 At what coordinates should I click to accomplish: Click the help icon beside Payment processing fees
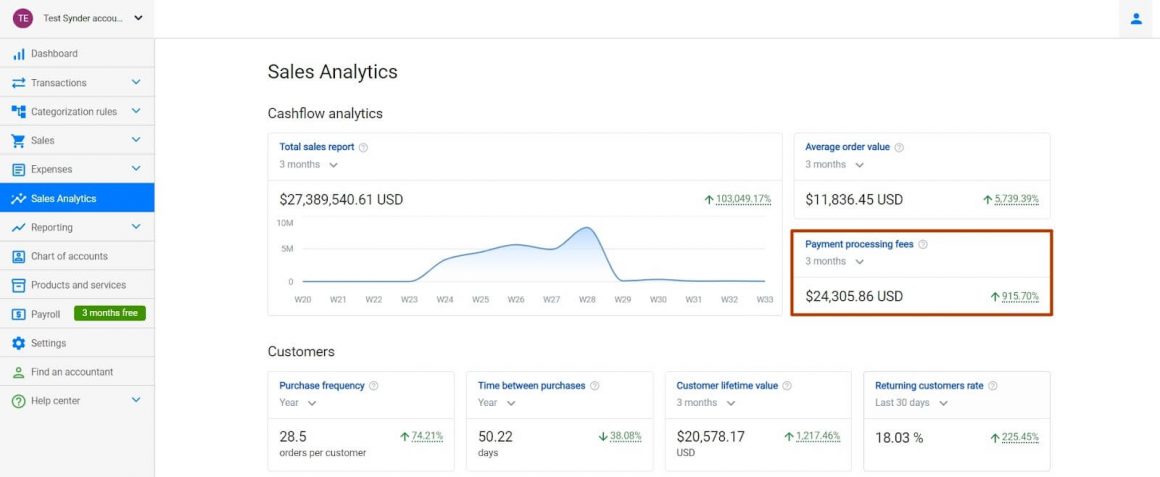[923, 244]
